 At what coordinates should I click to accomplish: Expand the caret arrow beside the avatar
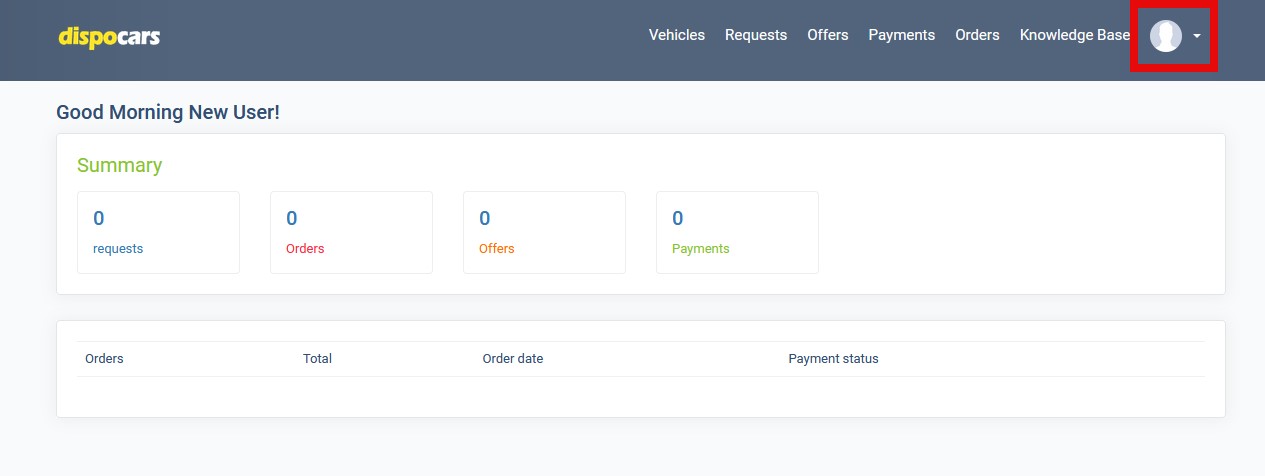tap(1197, 37)
